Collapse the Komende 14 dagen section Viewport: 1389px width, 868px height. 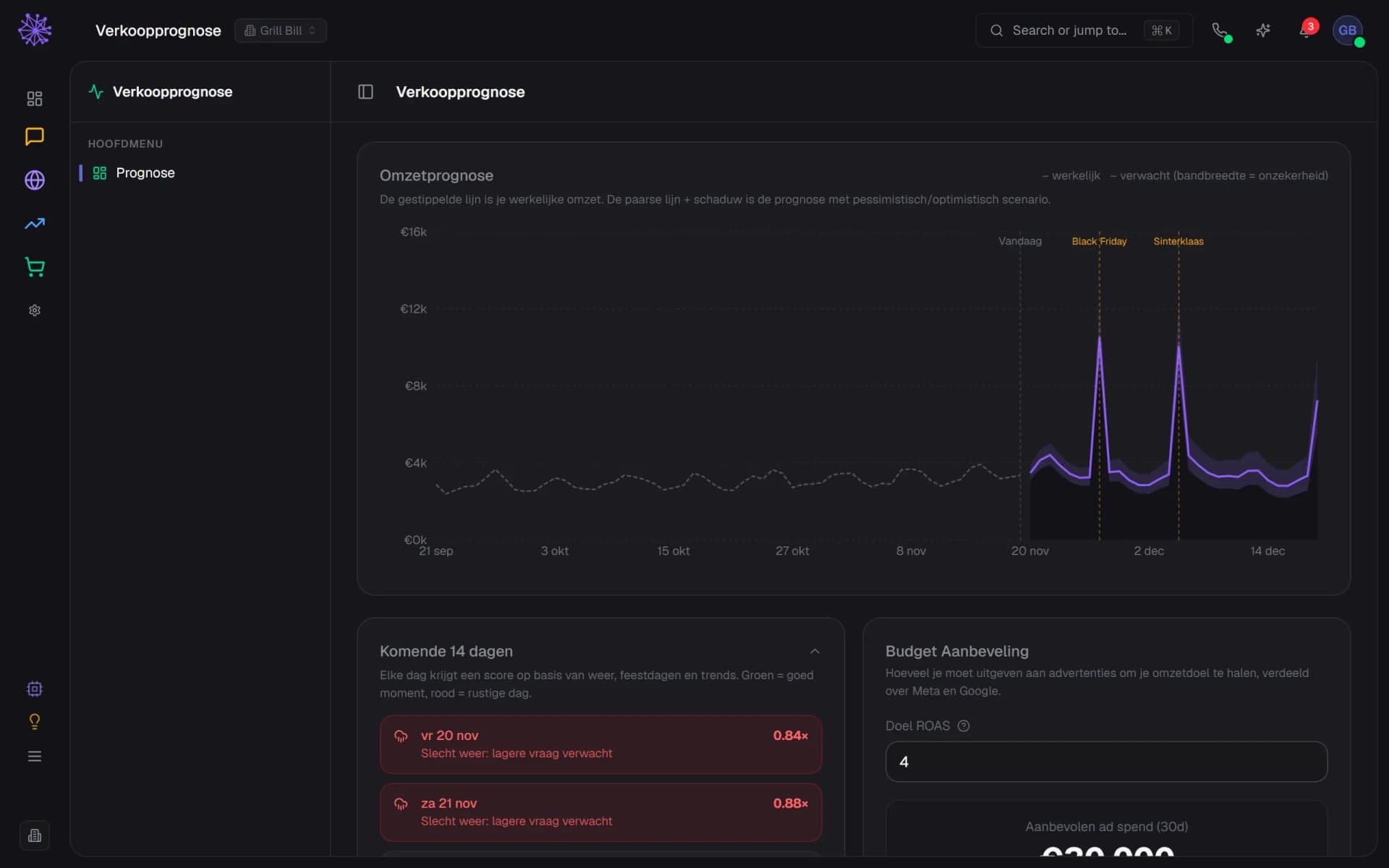point(815,651)
